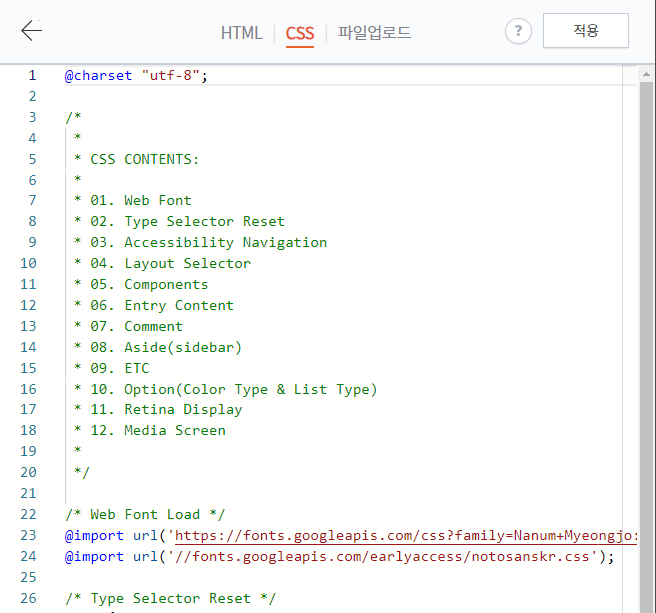Click line number 1 in the gutter
The width and height of the screenshot is (656, 613).
tap(33, 75)
